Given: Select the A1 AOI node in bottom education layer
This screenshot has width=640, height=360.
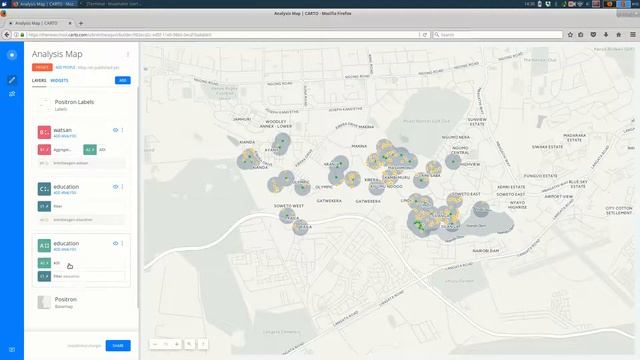Looking at the screenshot, I should (x=44, y=263).
